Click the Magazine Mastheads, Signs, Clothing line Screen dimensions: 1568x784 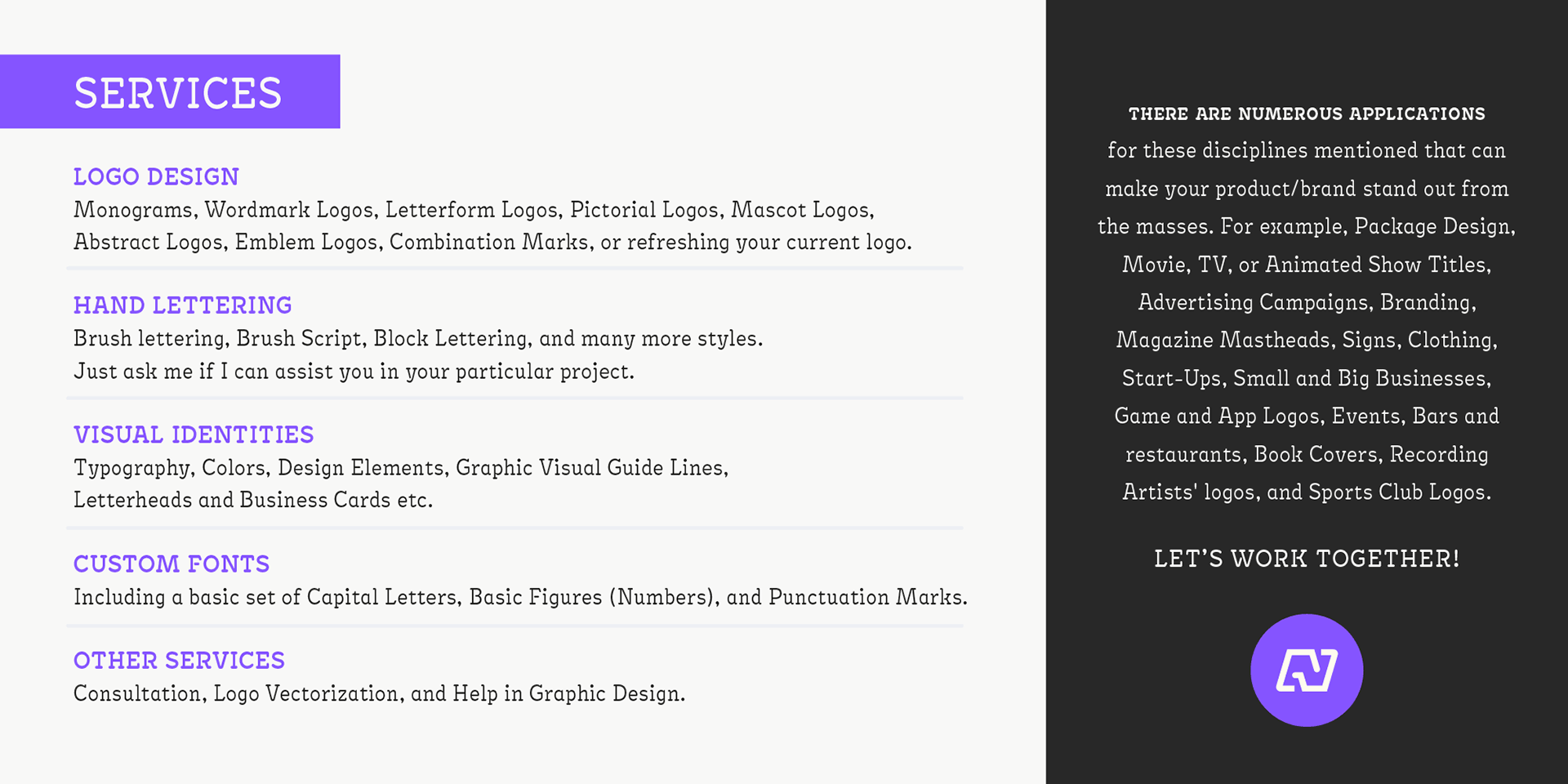[x=1307, y=340]
